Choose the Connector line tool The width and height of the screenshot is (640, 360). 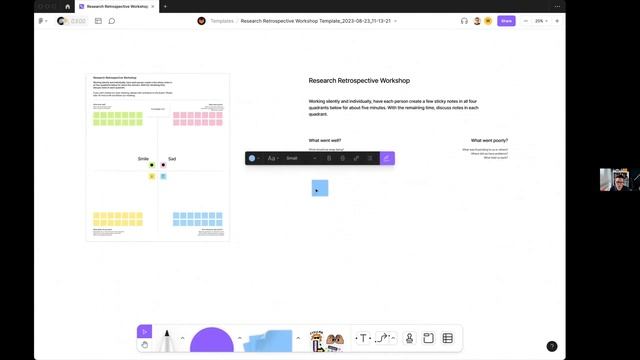coord(382,338)
